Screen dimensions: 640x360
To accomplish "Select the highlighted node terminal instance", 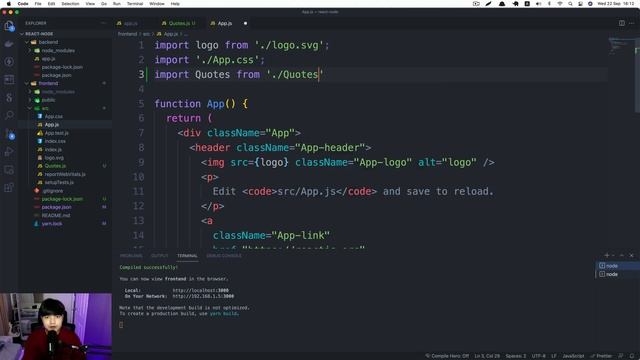I will tap(617, 266).
